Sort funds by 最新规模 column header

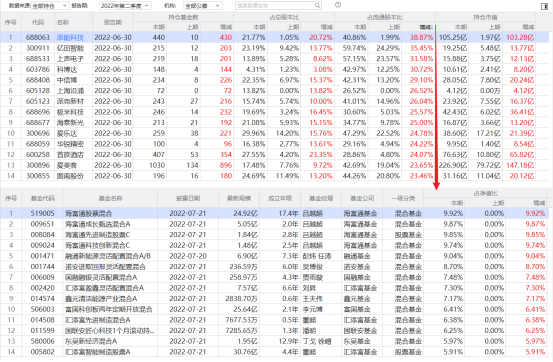[x=239, y=198]
